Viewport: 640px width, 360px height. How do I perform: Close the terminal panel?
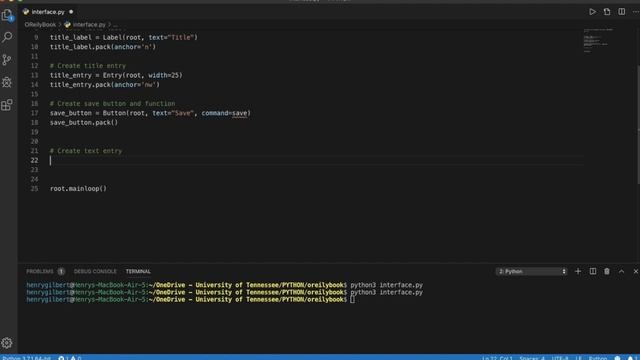tap(636, 271)
